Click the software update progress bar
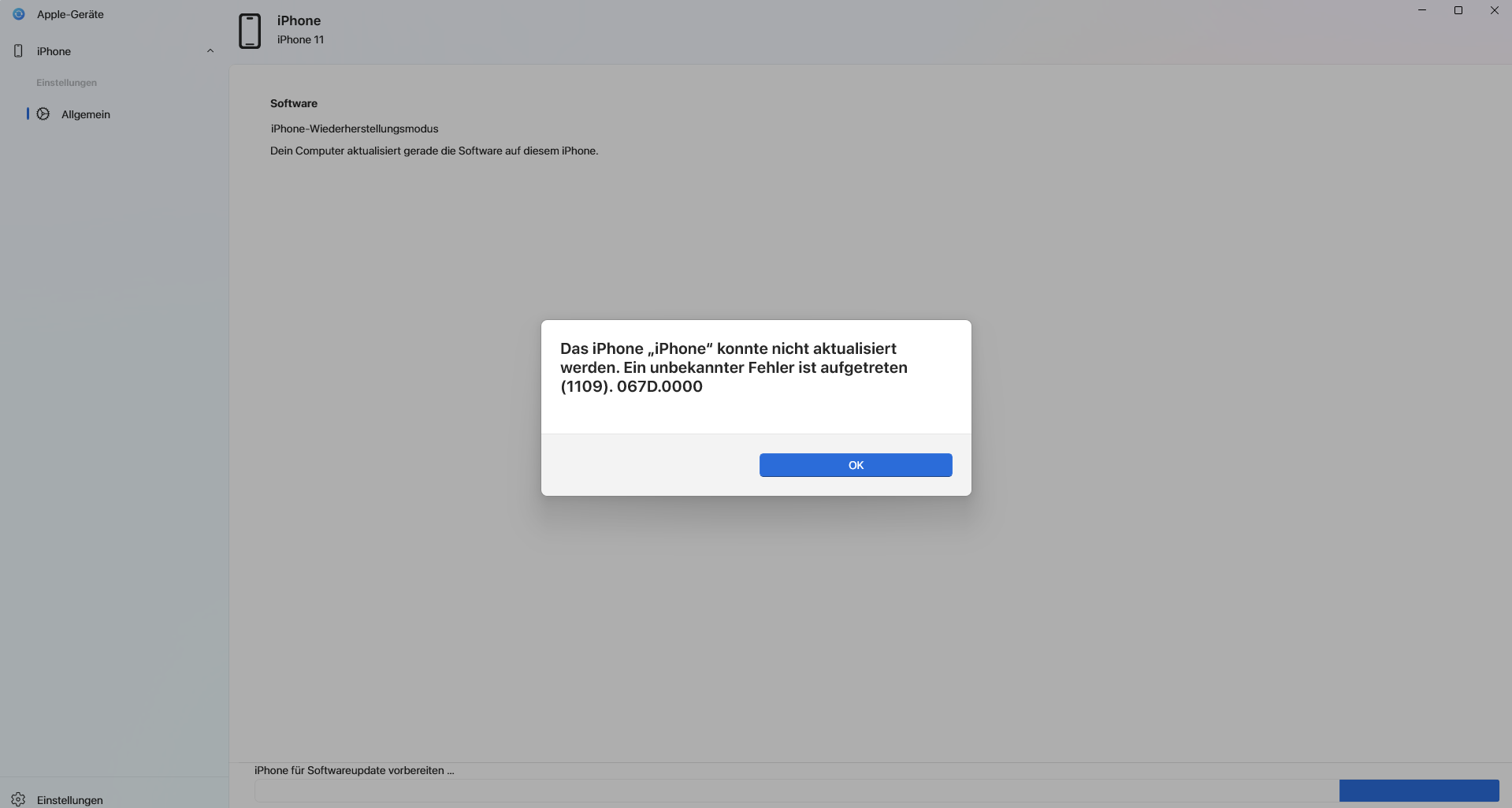1512x808 pixels. coord(877,791)
